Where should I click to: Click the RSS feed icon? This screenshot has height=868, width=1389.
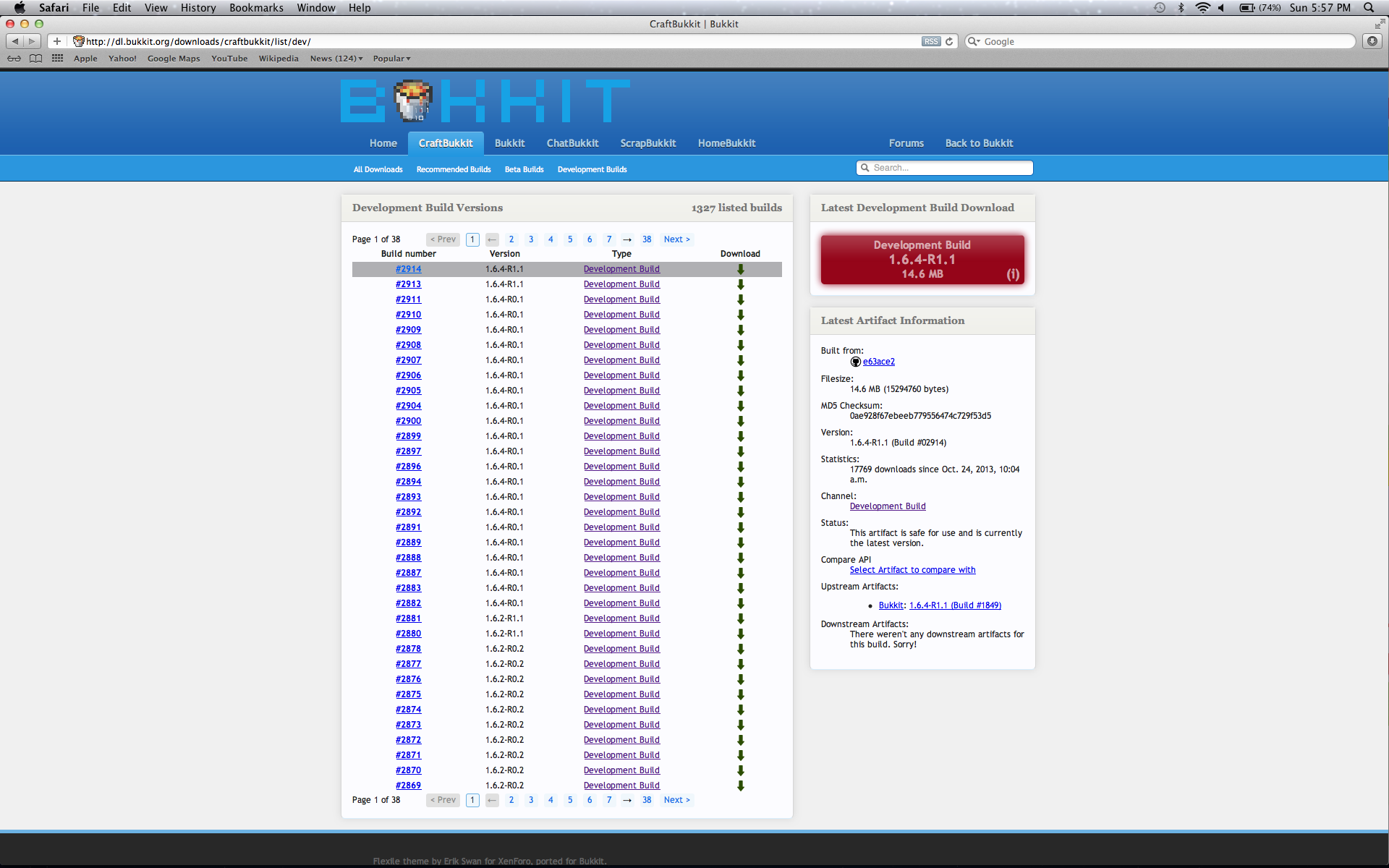point(931,41)
